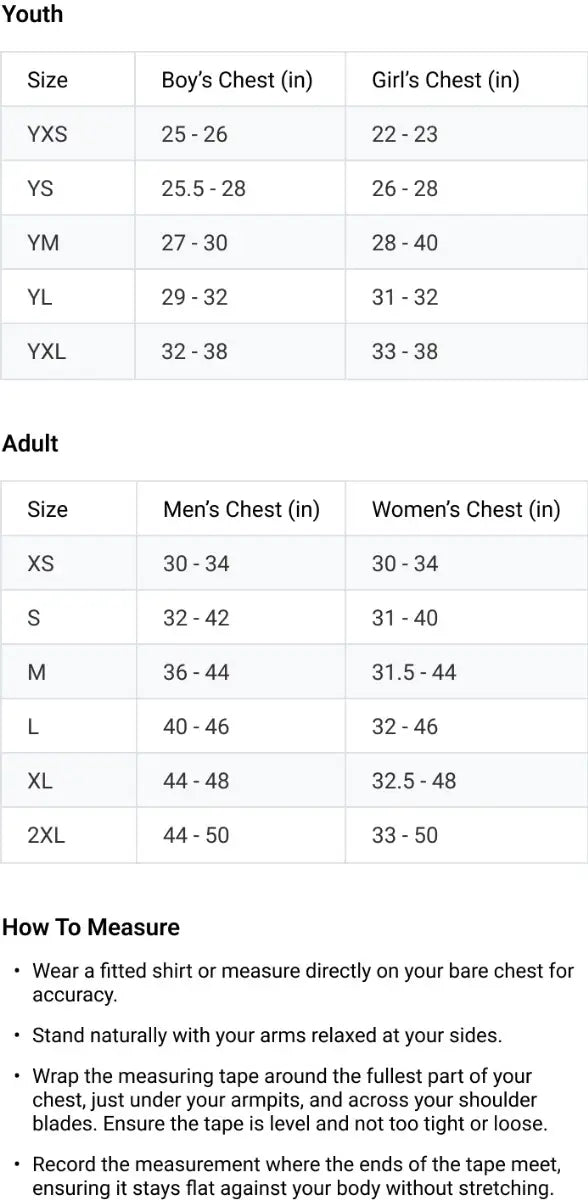Select the YS boy's chest value 25.5 - 28
The width and height of the screenshot is (588, 1200).
click(x=203, y=188)
